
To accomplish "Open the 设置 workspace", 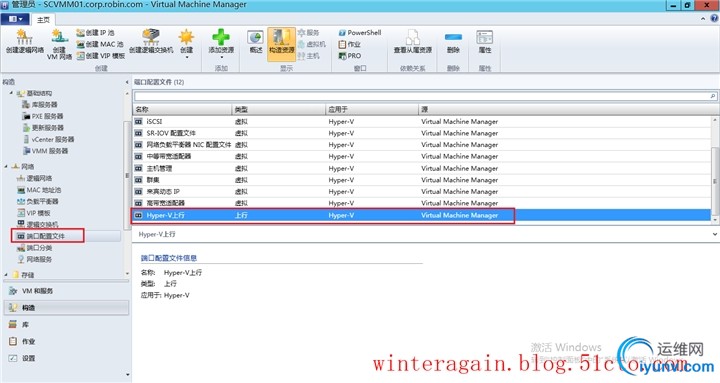I will tap(66, 358).
